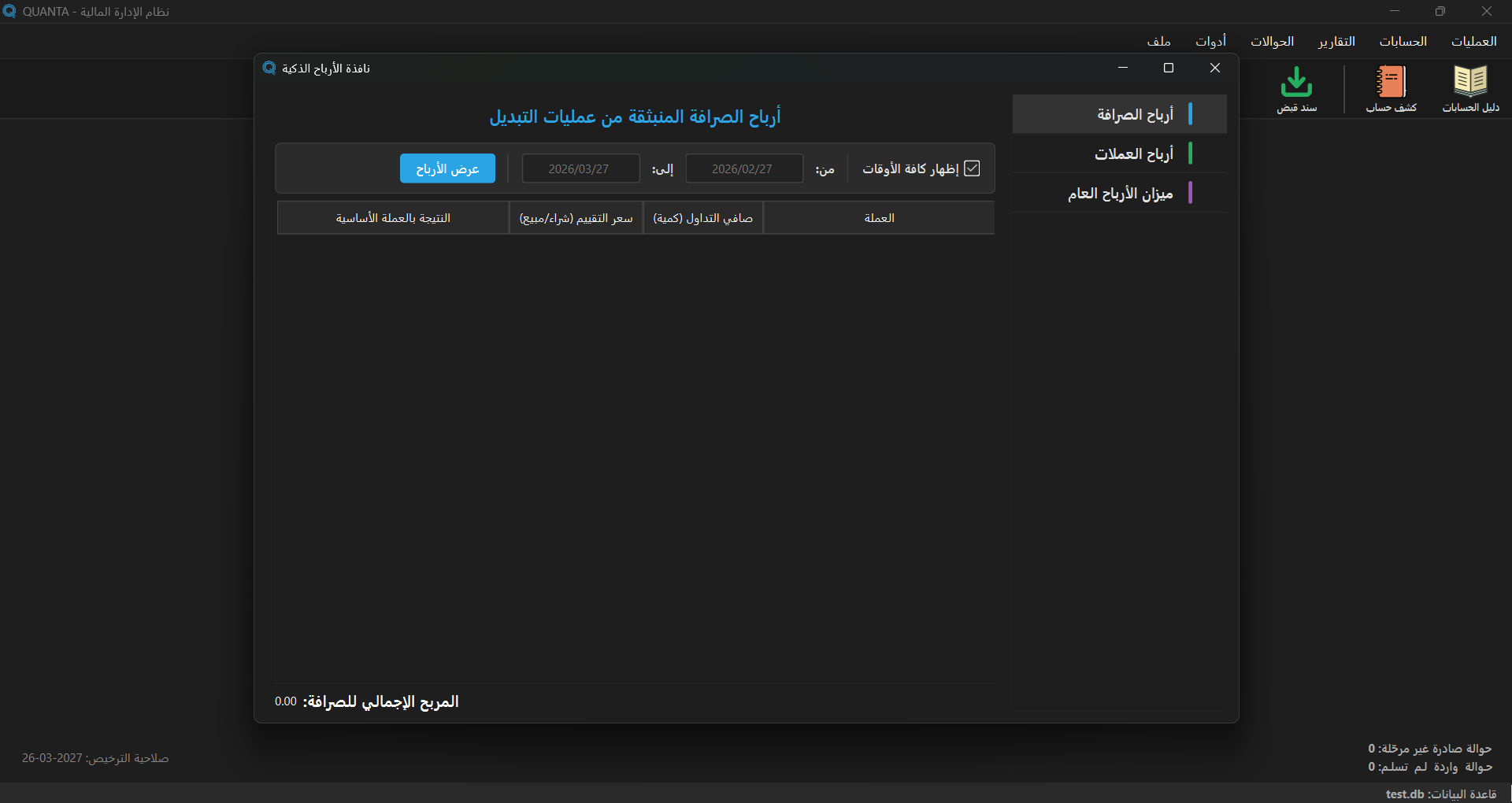Select the أرباح العملات sidebar tab
1512x803 pixels.
click(x=1119, y=154)
